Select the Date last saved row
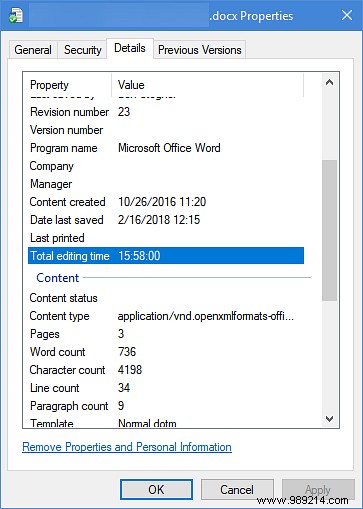363x509 pixels. pyautogui.click(x=166, y=220)
